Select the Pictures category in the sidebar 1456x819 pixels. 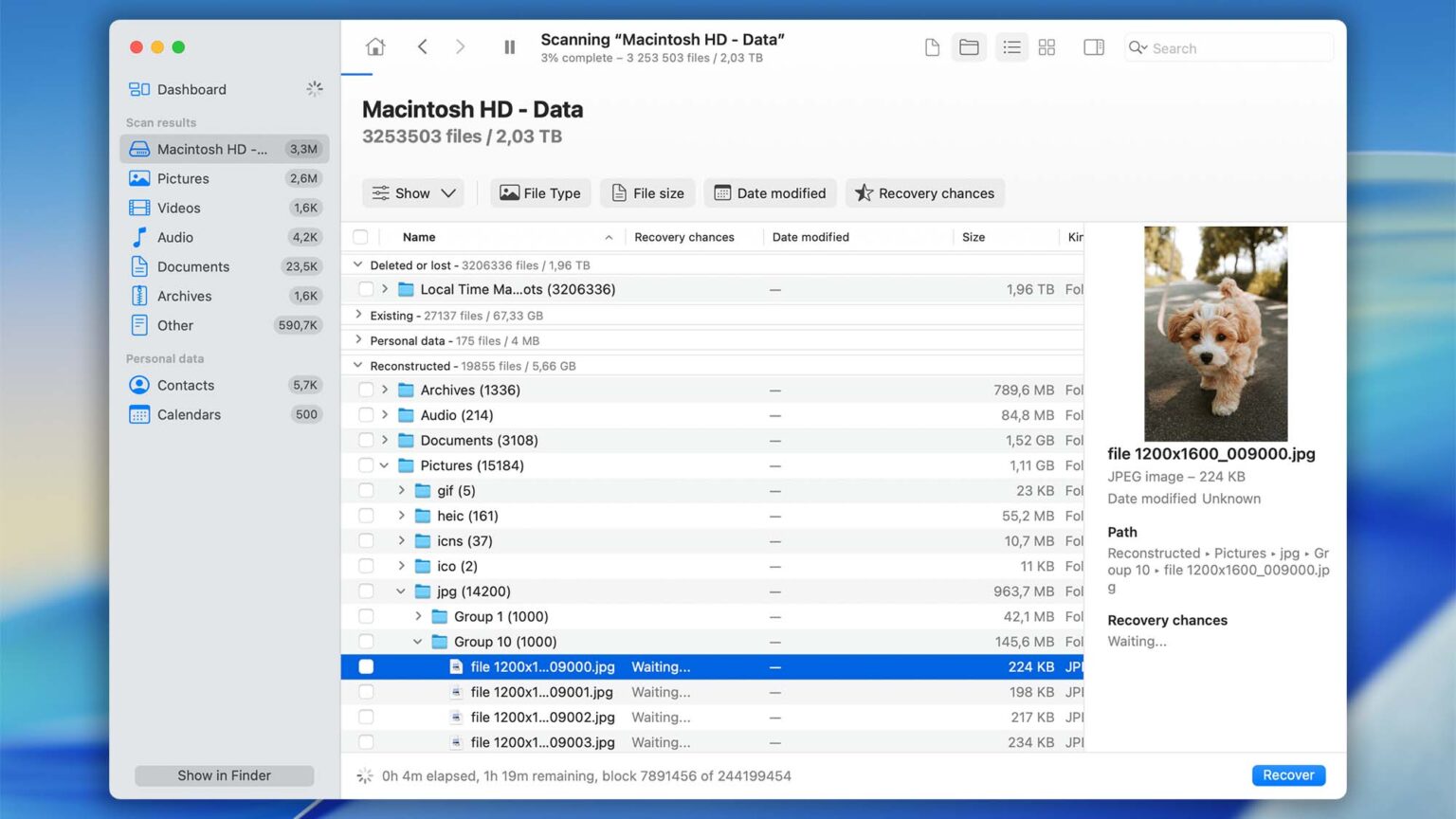tap(184, 178)
